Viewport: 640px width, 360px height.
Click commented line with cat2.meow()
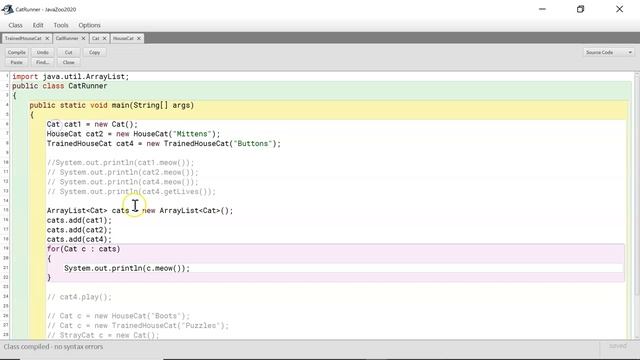click(122, 172)
